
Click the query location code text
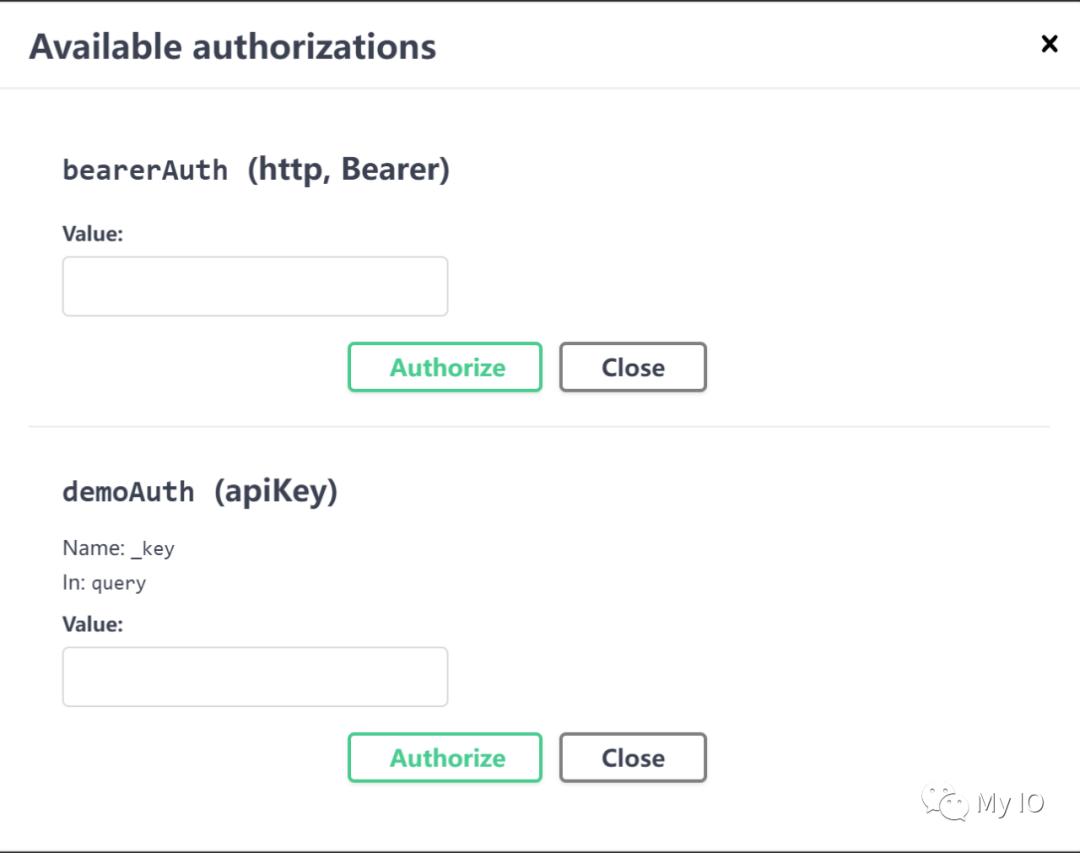(x=118, y=584)
